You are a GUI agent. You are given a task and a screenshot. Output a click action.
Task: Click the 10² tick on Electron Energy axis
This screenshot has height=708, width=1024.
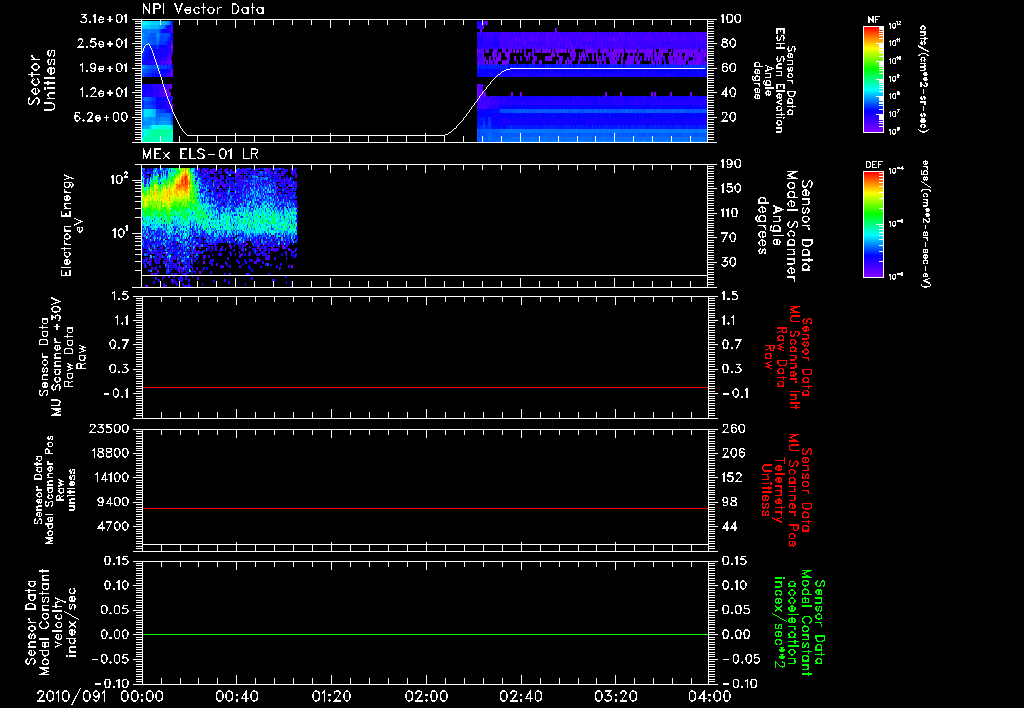click(x=118, y=178)
